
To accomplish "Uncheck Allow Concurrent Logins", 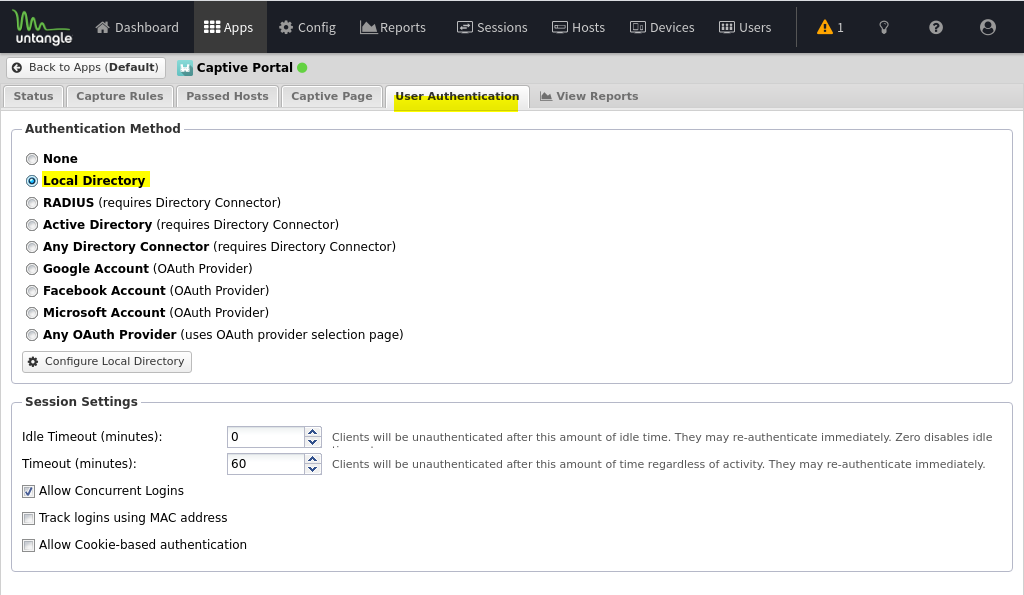I will (x=28, y=491).
